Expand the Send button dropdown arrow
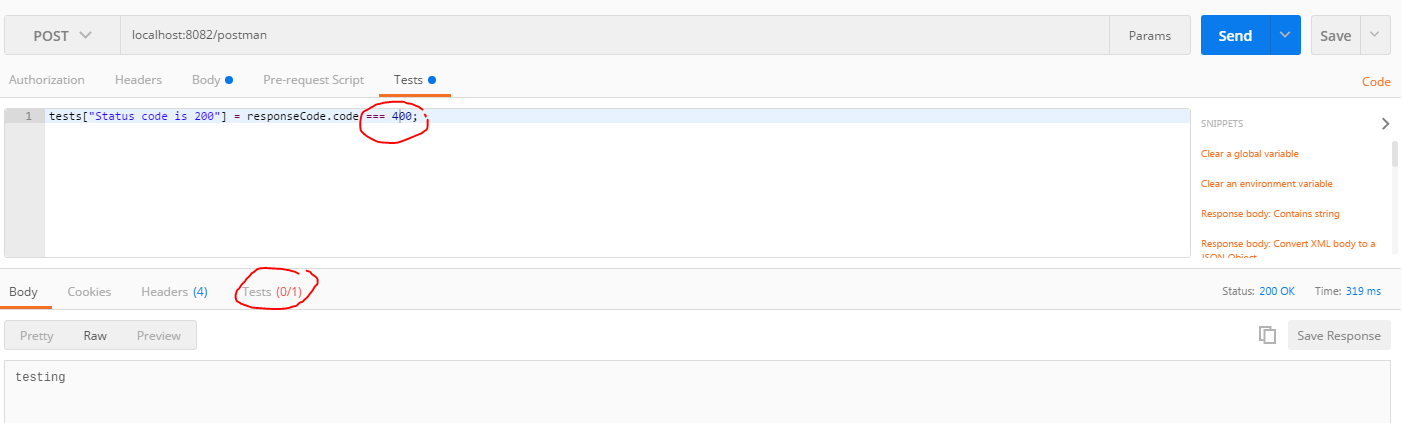 tap(1285, 35)
